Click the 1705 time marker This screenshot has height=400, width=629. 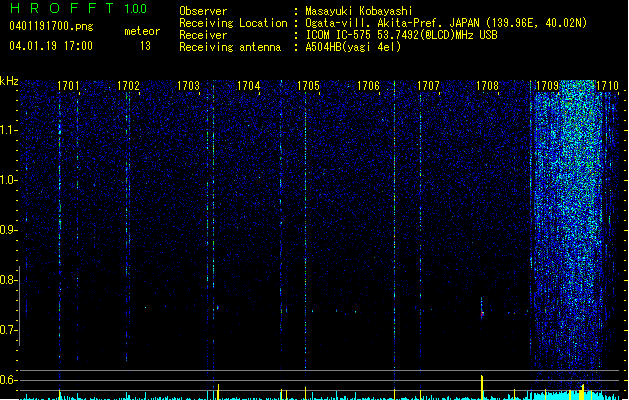308,86
